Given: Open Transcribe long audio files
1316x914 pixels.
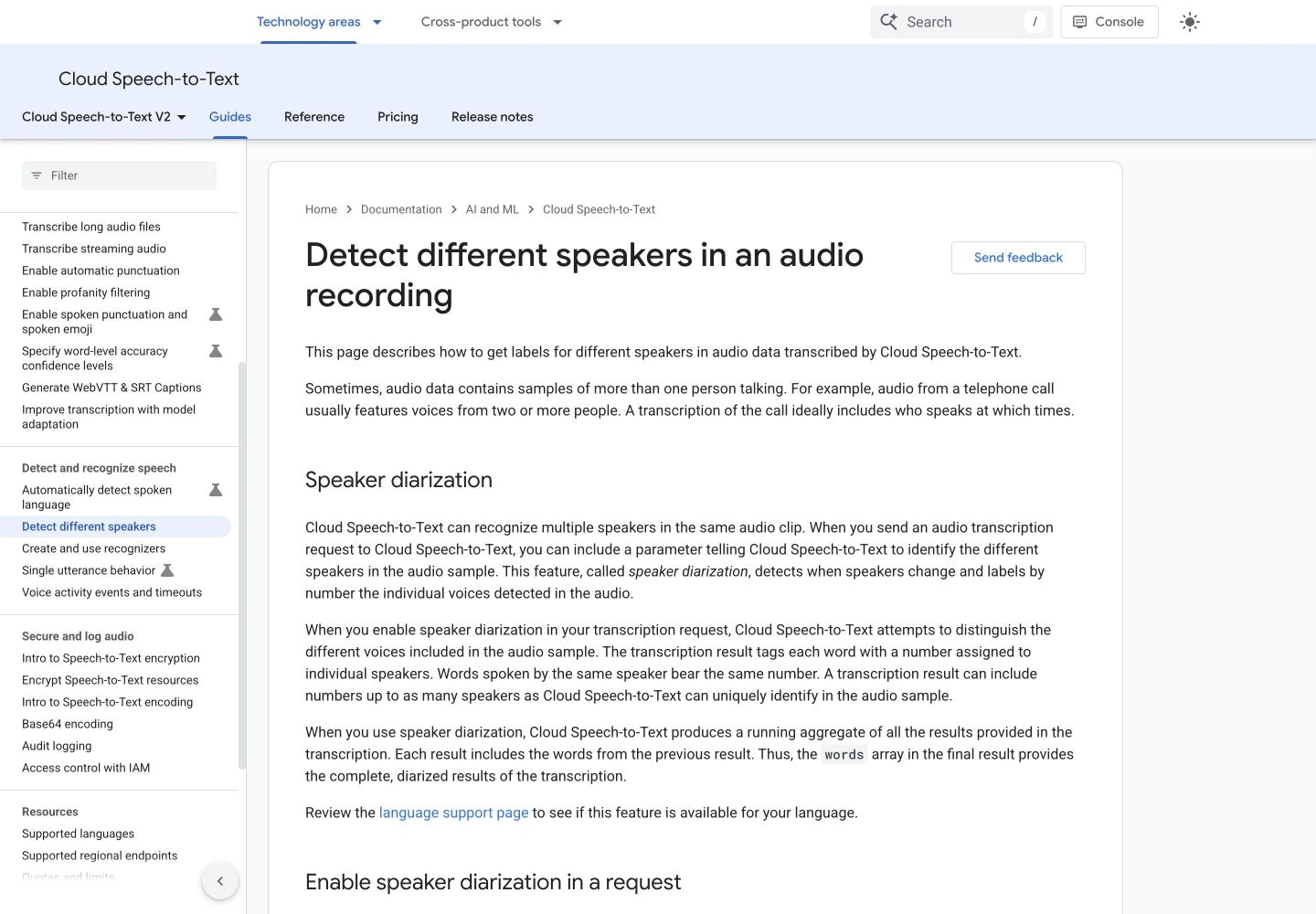Looking at the screenshot, I should pos(91,227).
